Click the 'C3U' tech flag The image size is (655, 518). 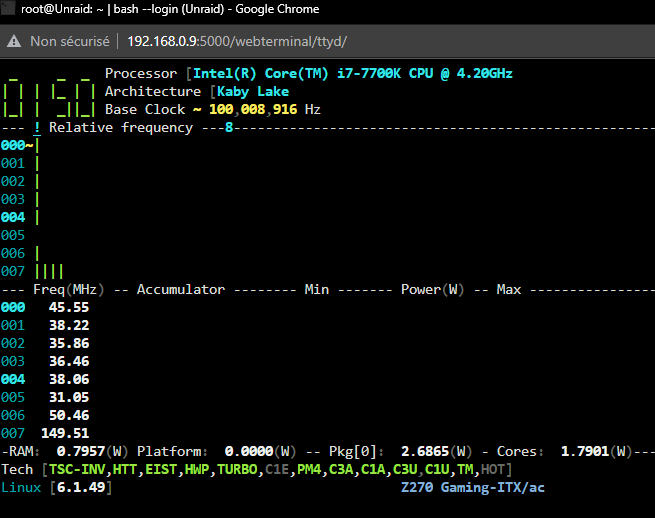pyautogui.click(x=405, y=470)
